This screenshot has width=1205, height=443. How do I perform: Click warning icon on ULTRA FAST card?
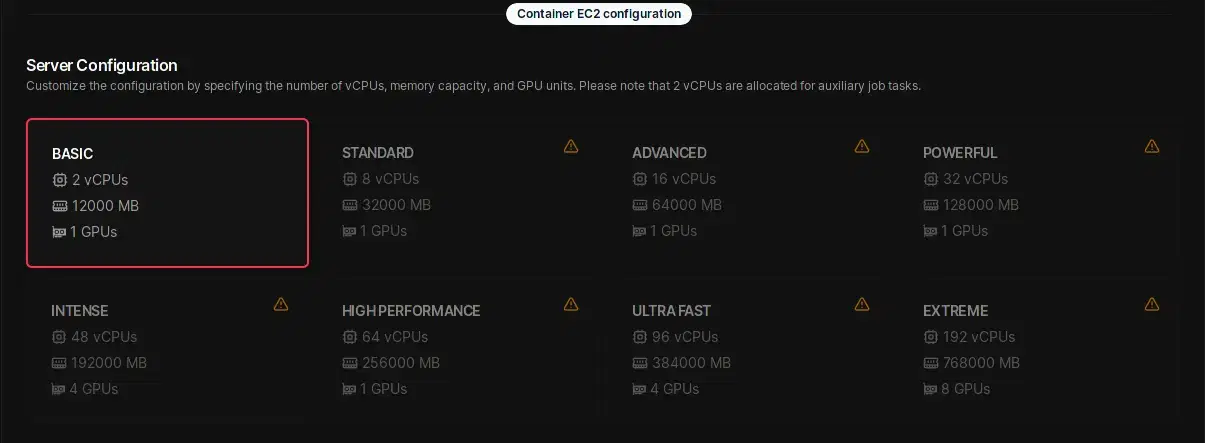point(861,304)
